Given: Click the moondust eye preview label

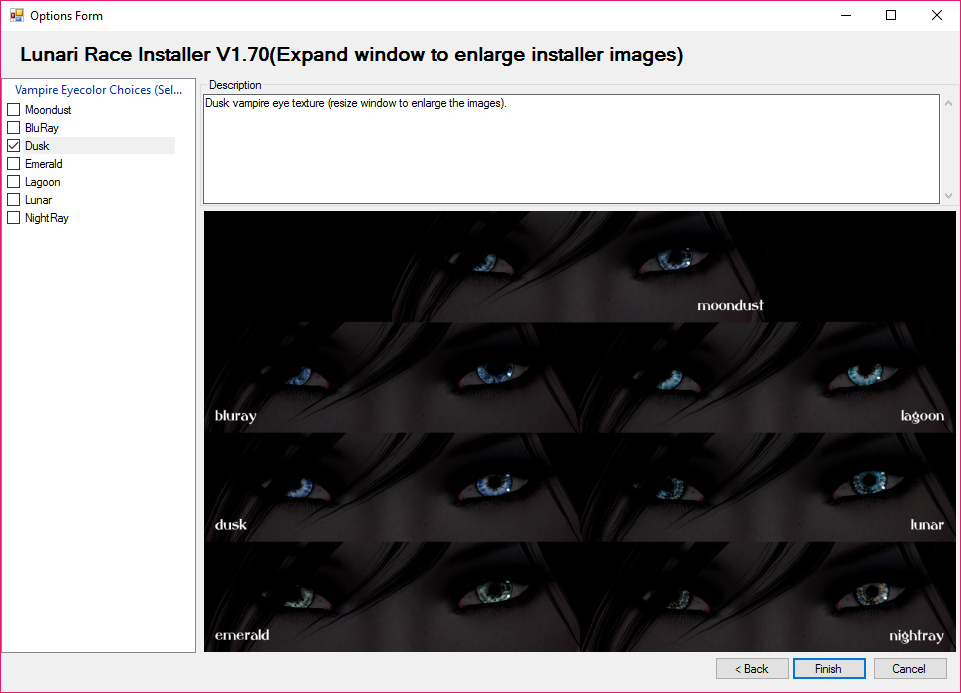Looking at the screenshot, I should point(731,305).
